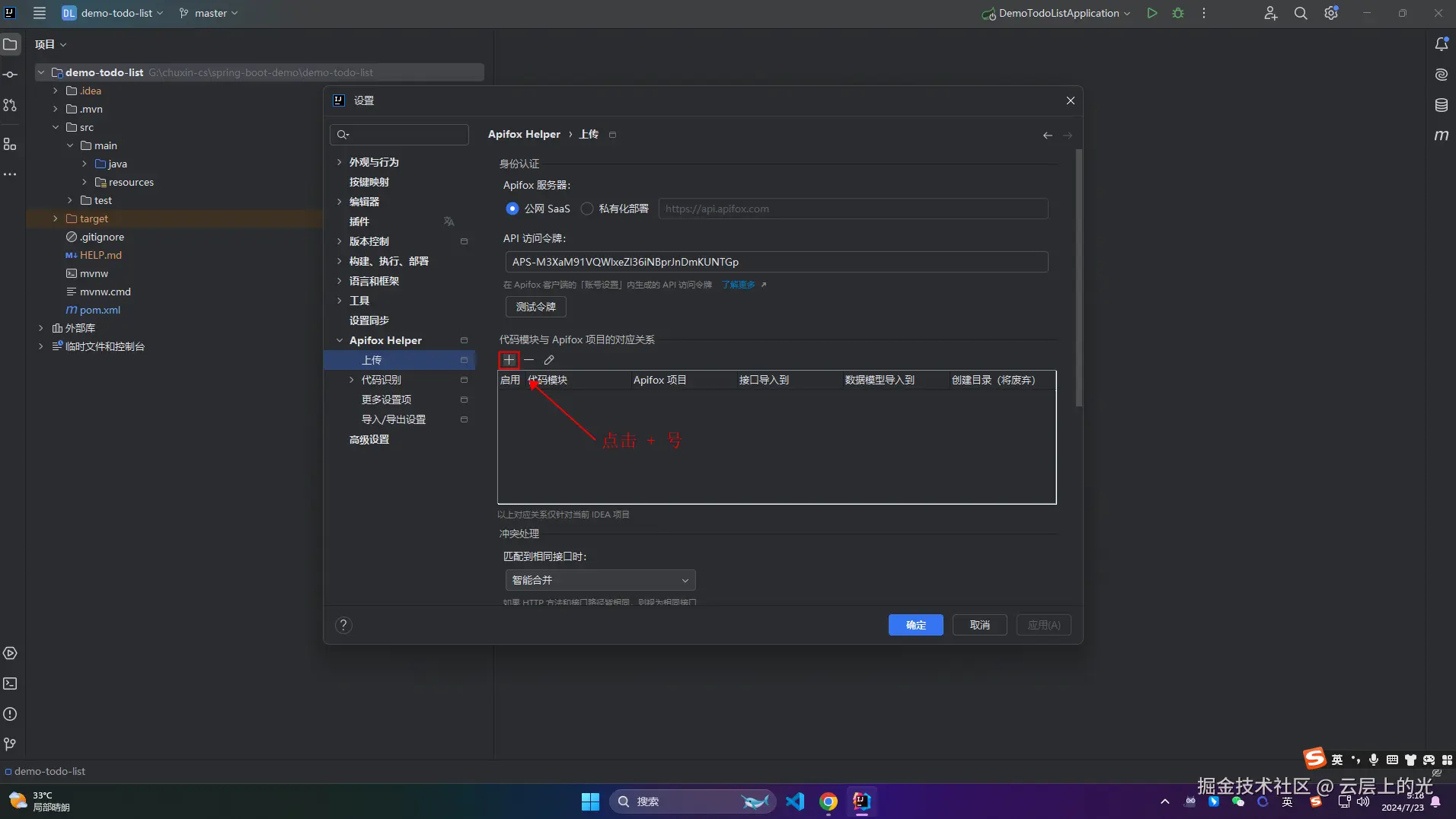
Task: Open the Pull Requests tool window icon
Action: (x=10, y=105)
